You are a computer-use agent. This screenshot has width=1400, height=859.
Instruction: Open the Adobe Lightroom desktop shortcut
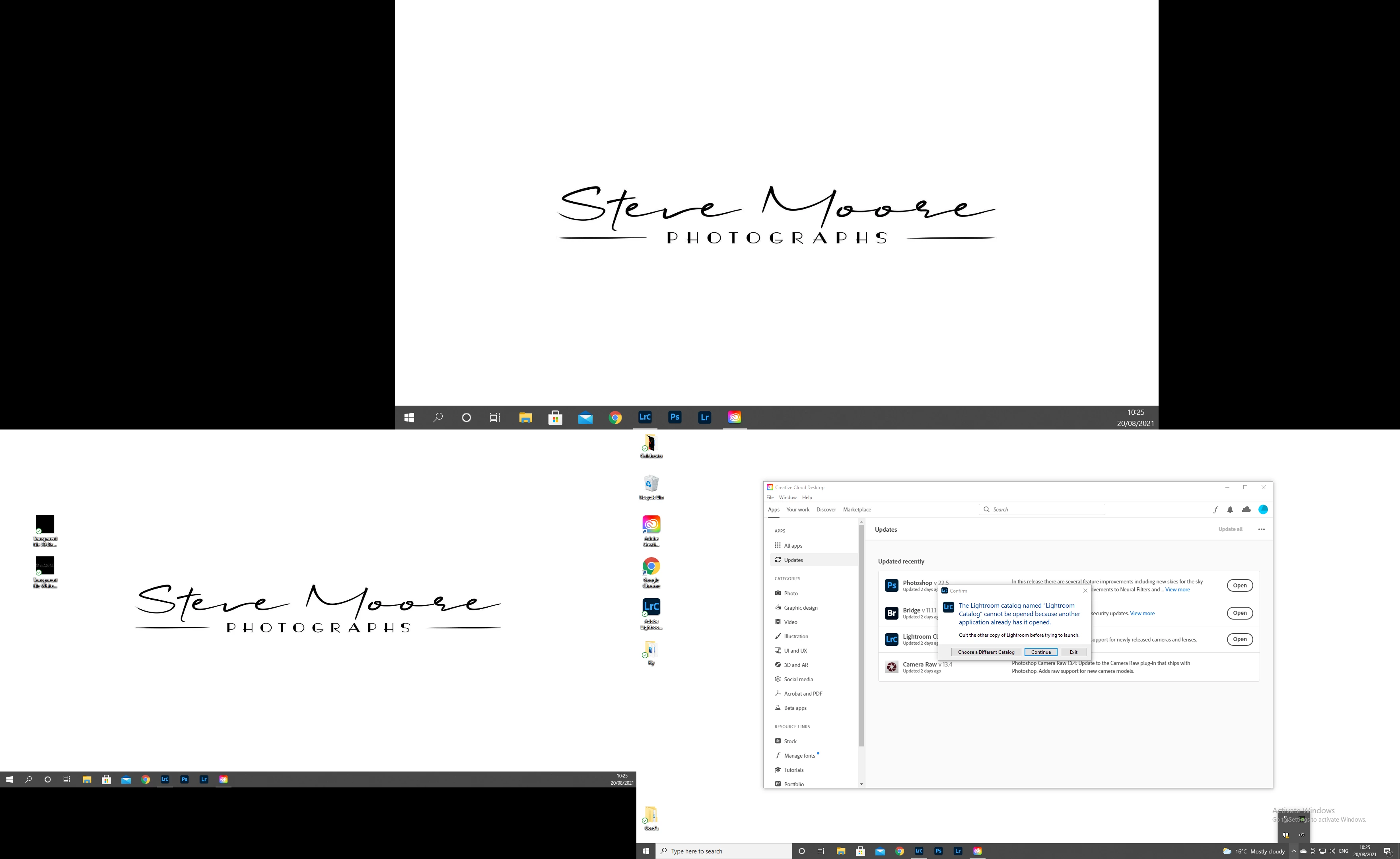coord(651,607)
